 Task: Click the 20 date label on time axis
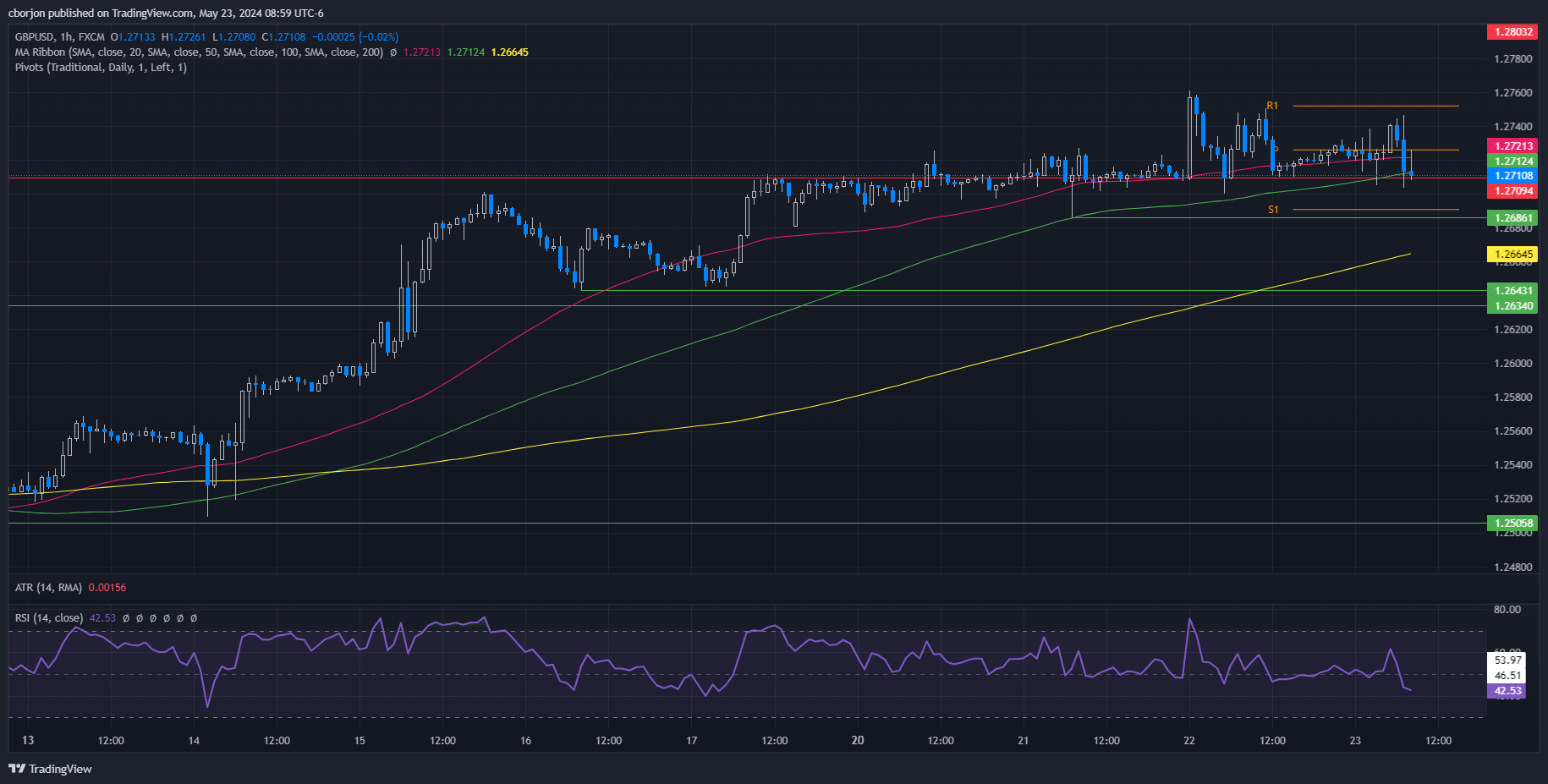click(x=858, y=741)
